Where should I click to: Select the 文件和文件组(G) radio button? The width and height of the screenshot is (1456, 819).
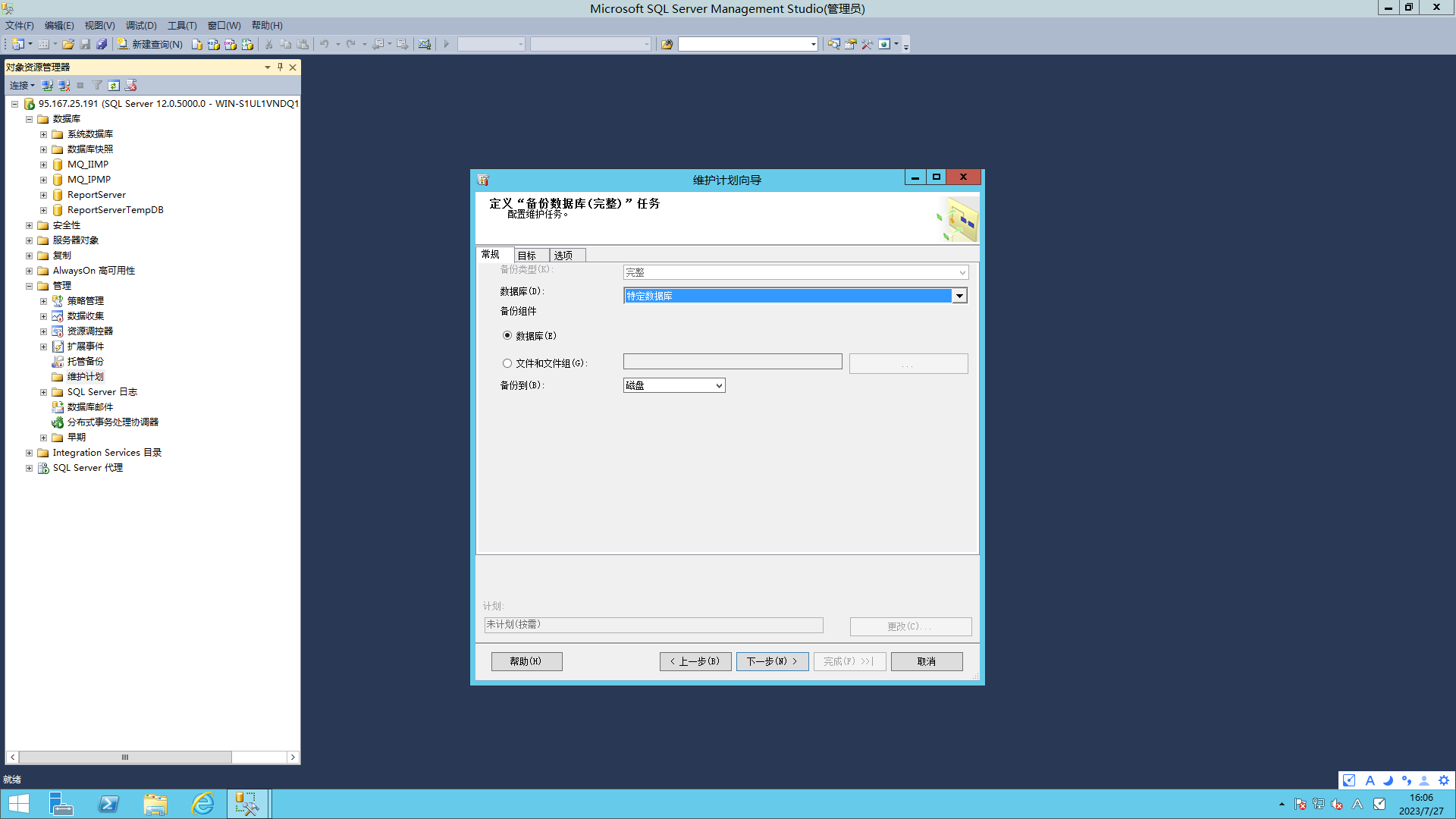point(507,363)
